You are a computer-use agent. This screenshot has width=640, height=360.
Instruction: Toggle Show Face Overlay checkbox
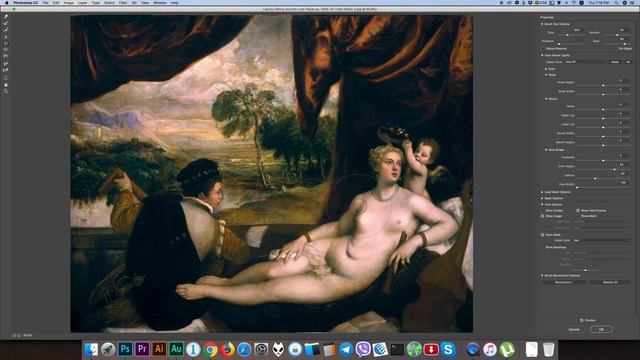(578, 211)
